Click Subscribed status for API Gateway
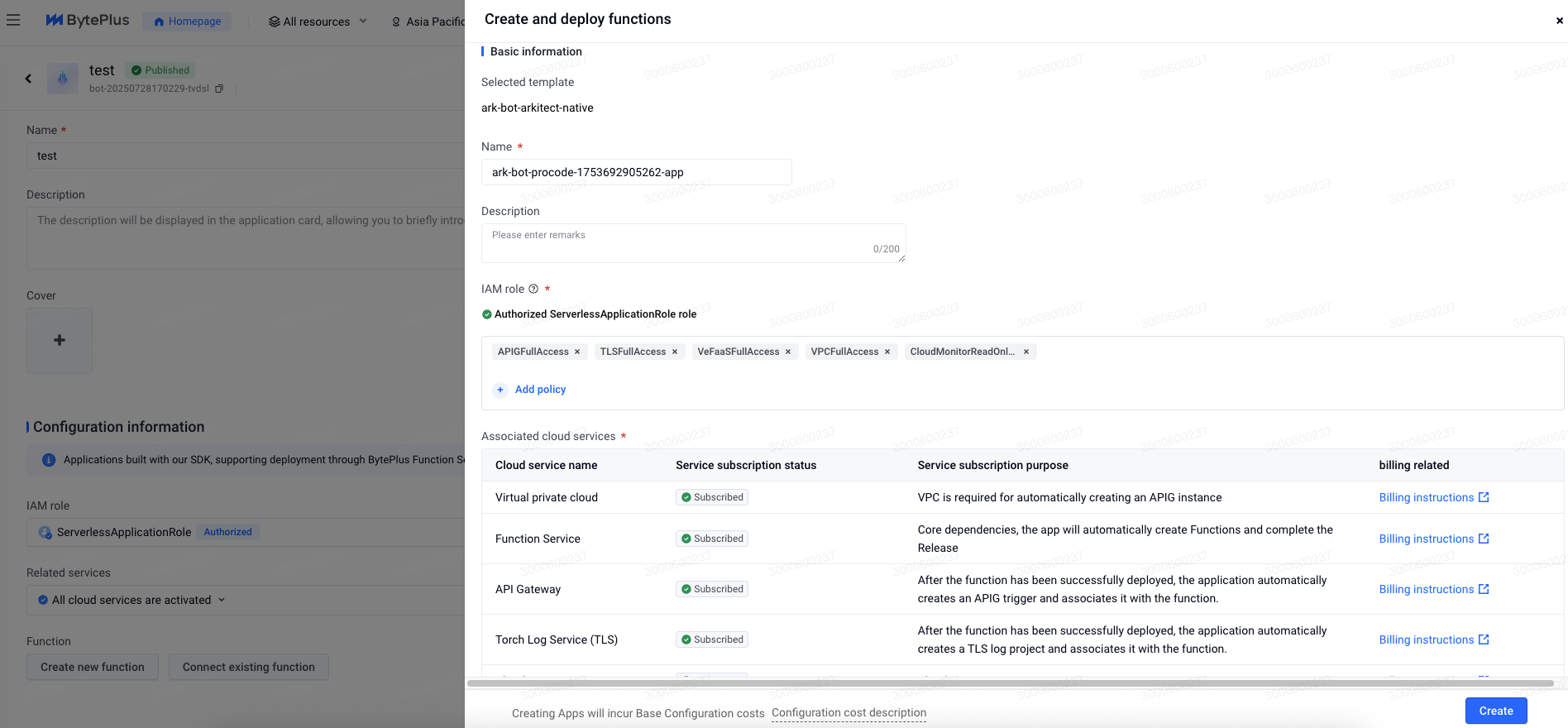The image size is (1568, 728). pos(712,589)
